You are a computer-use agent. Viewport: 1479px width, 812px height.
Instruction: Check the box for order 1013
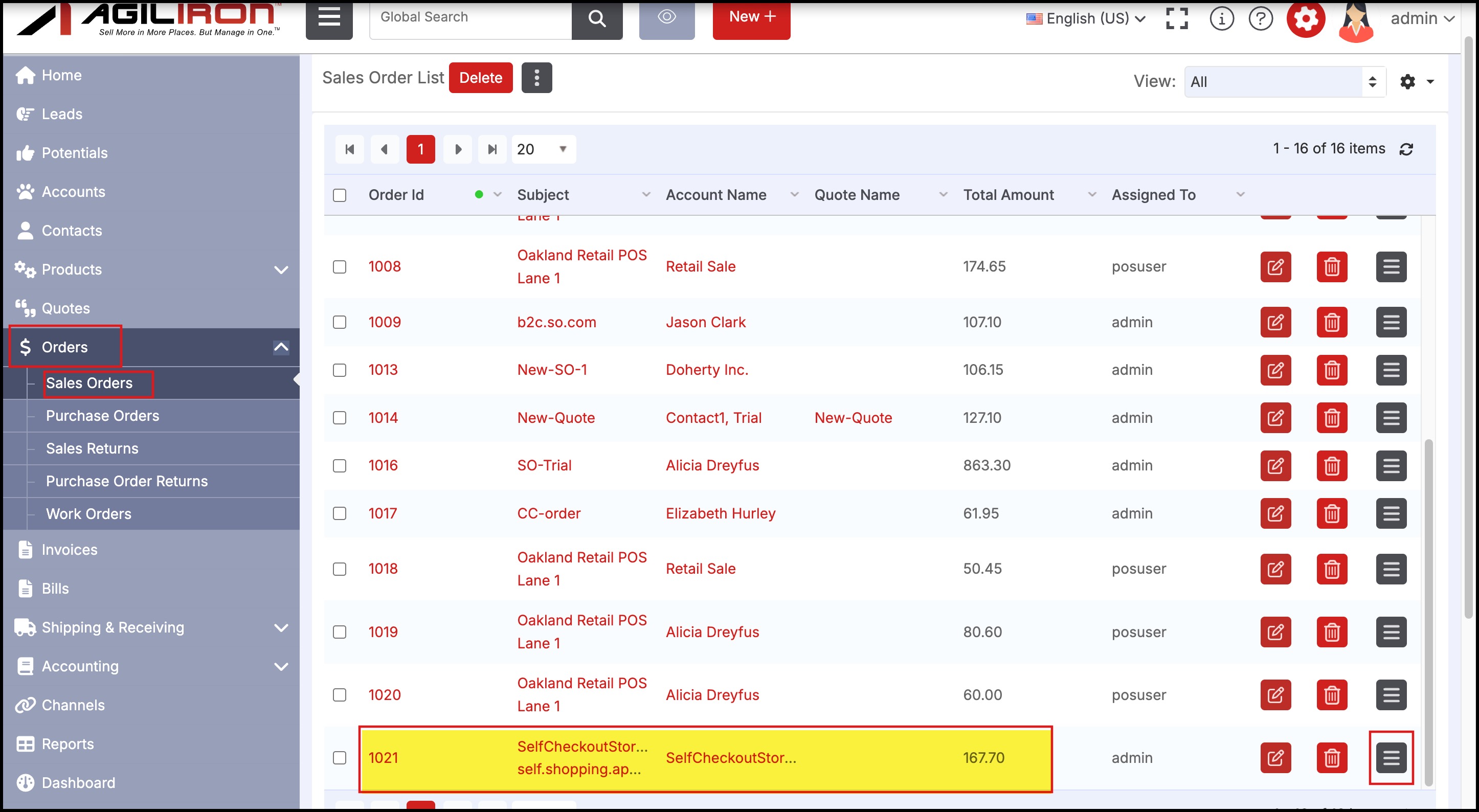[340, 370]
